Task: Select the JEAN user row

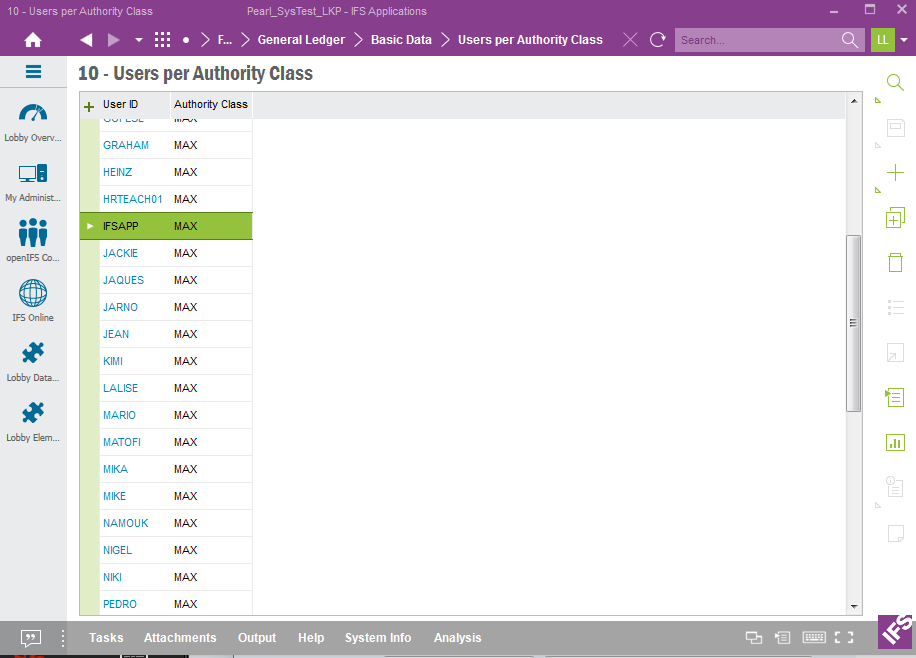Action: pyautogui.click(x=166, y=334)
